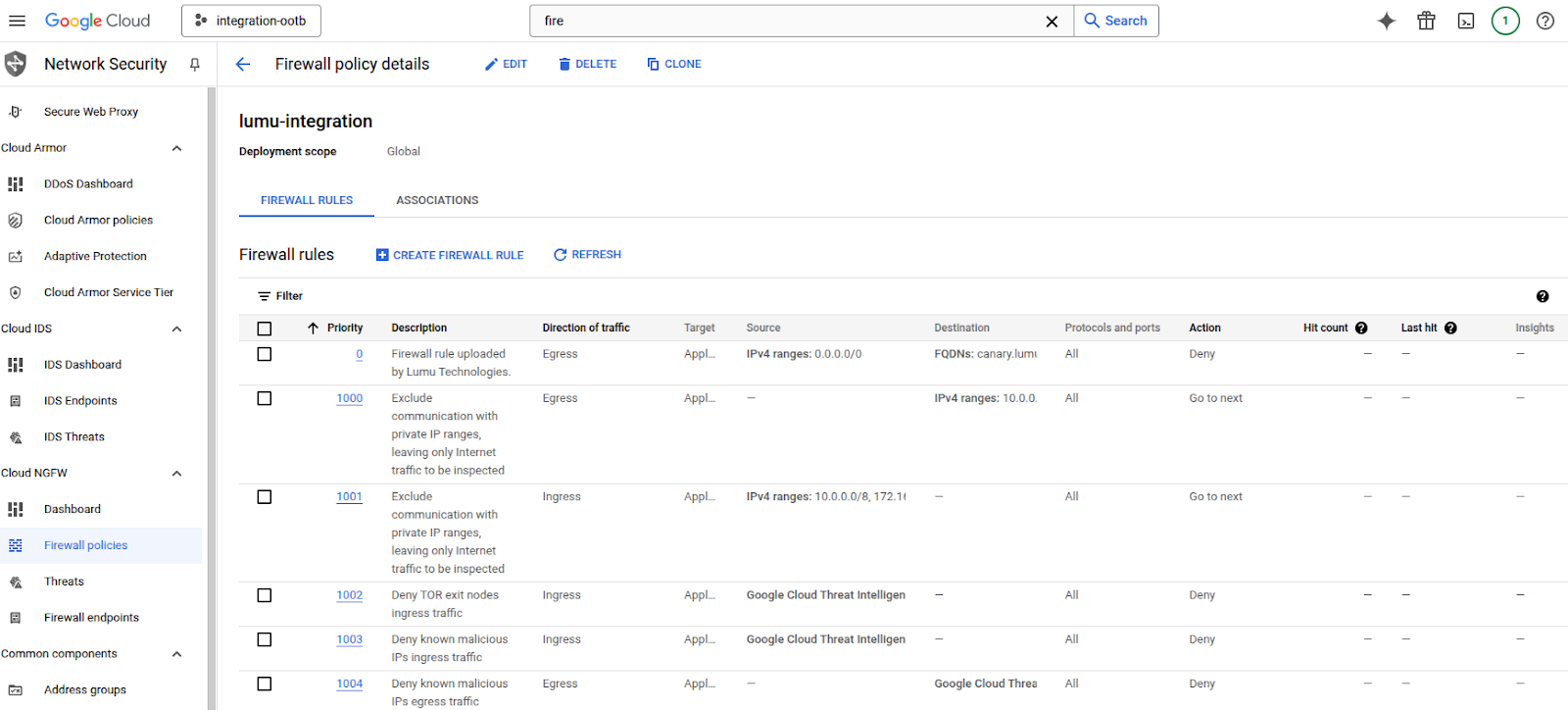Open the Gemini AI assistant sparkle icon
The height and width of the screenshot is (710, 1568).
1386,21
